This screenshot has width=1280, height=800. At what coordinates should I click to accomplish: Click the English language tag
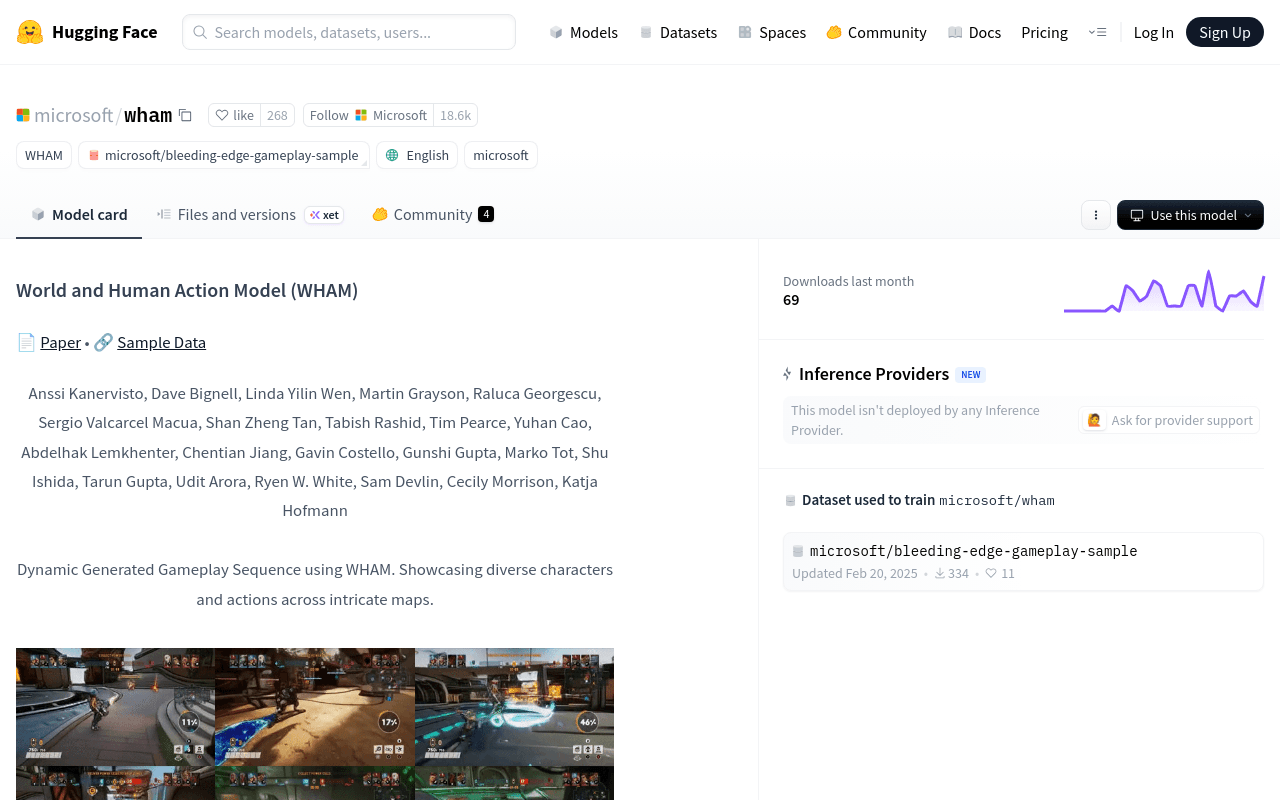coord(417,155)
